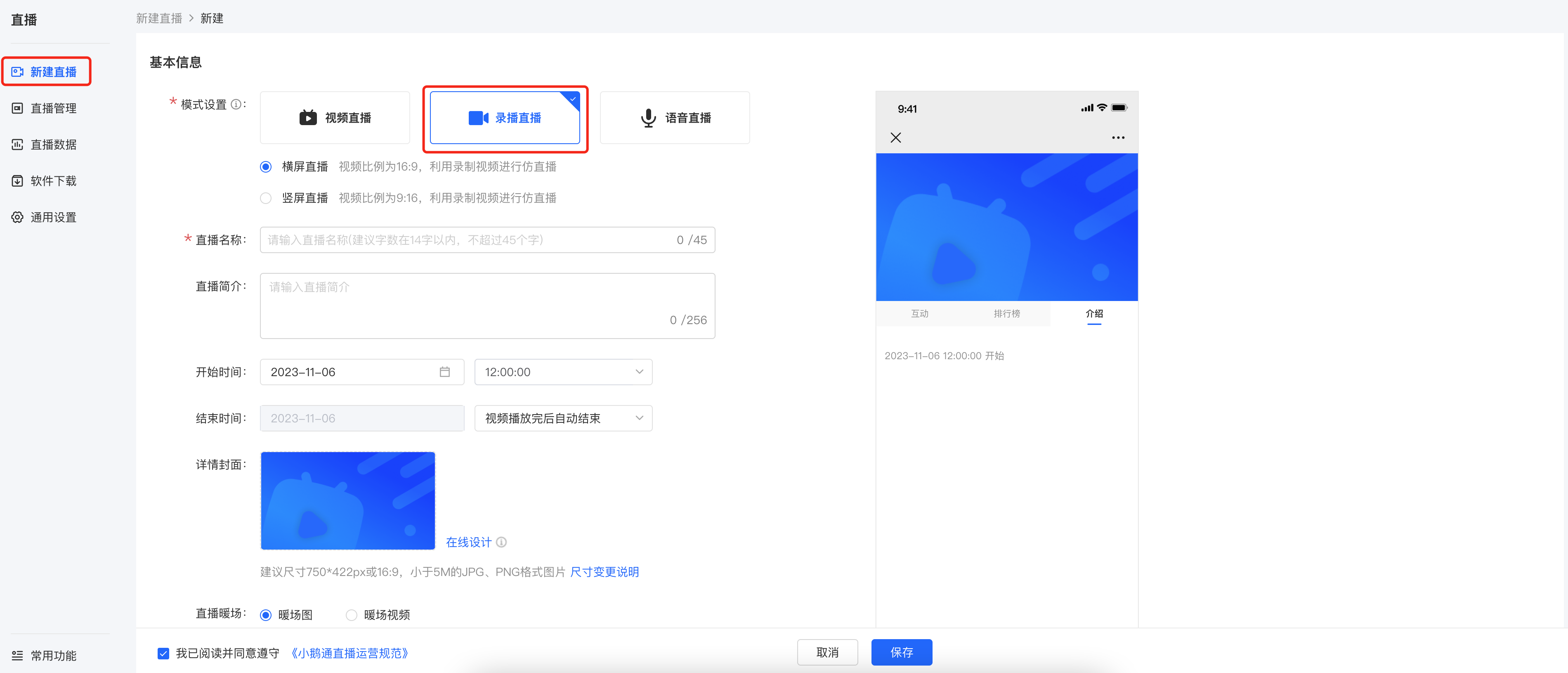The width and height of the screenshot is (1568, 673).
Task: Uncheck the 我已阅读并同意遵守 checkbox
Action: click(163, 654)
